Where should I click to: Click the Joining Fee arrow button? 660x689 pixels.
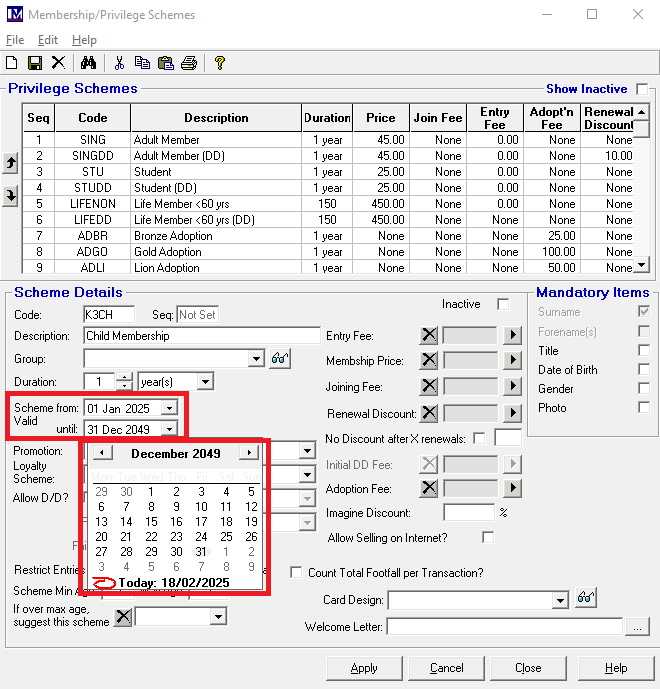pyautogui.click(x=512, y=386)
